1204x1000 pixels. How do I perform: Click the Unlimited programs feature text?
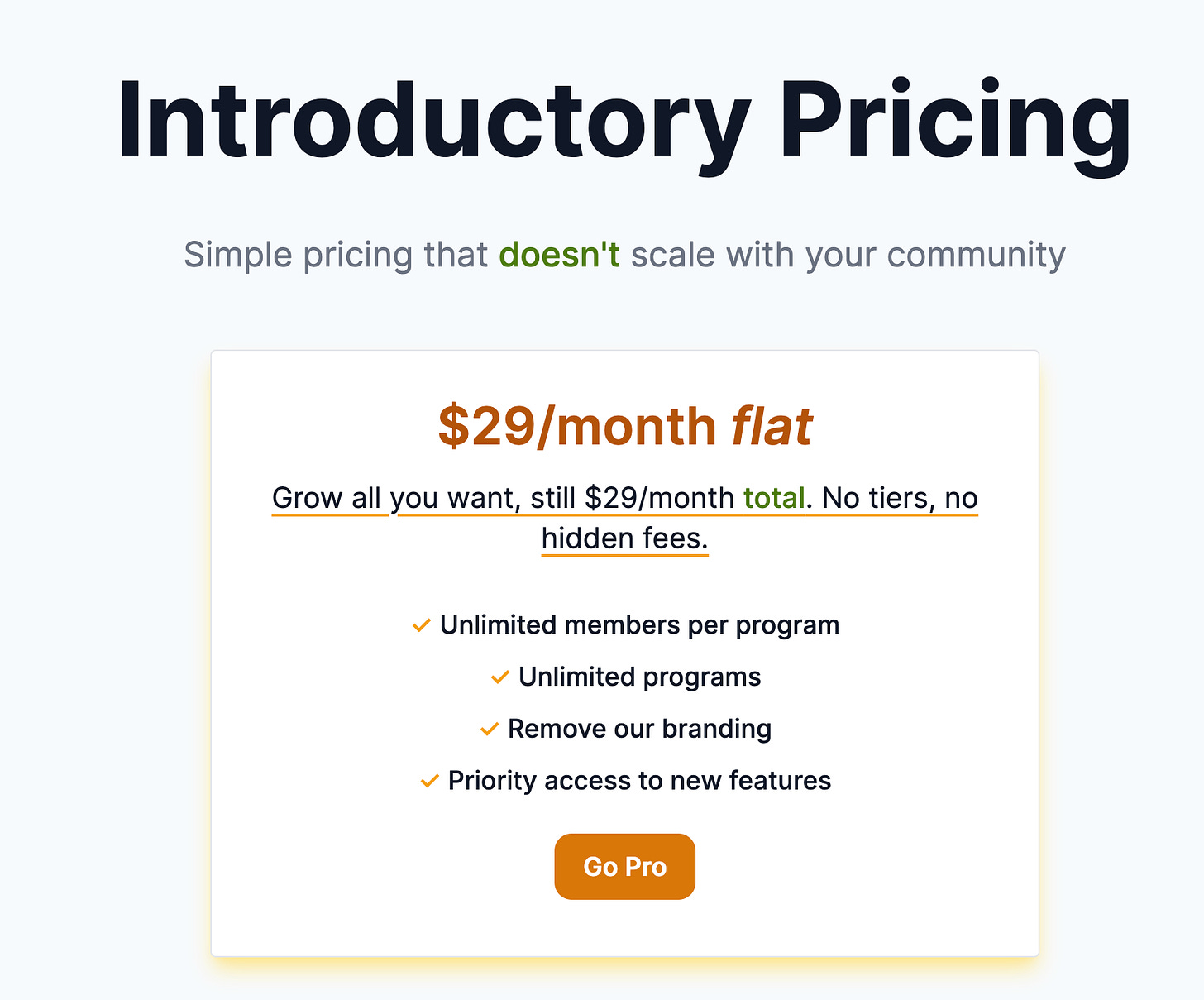pyautogui.click(x=639, y=677)
